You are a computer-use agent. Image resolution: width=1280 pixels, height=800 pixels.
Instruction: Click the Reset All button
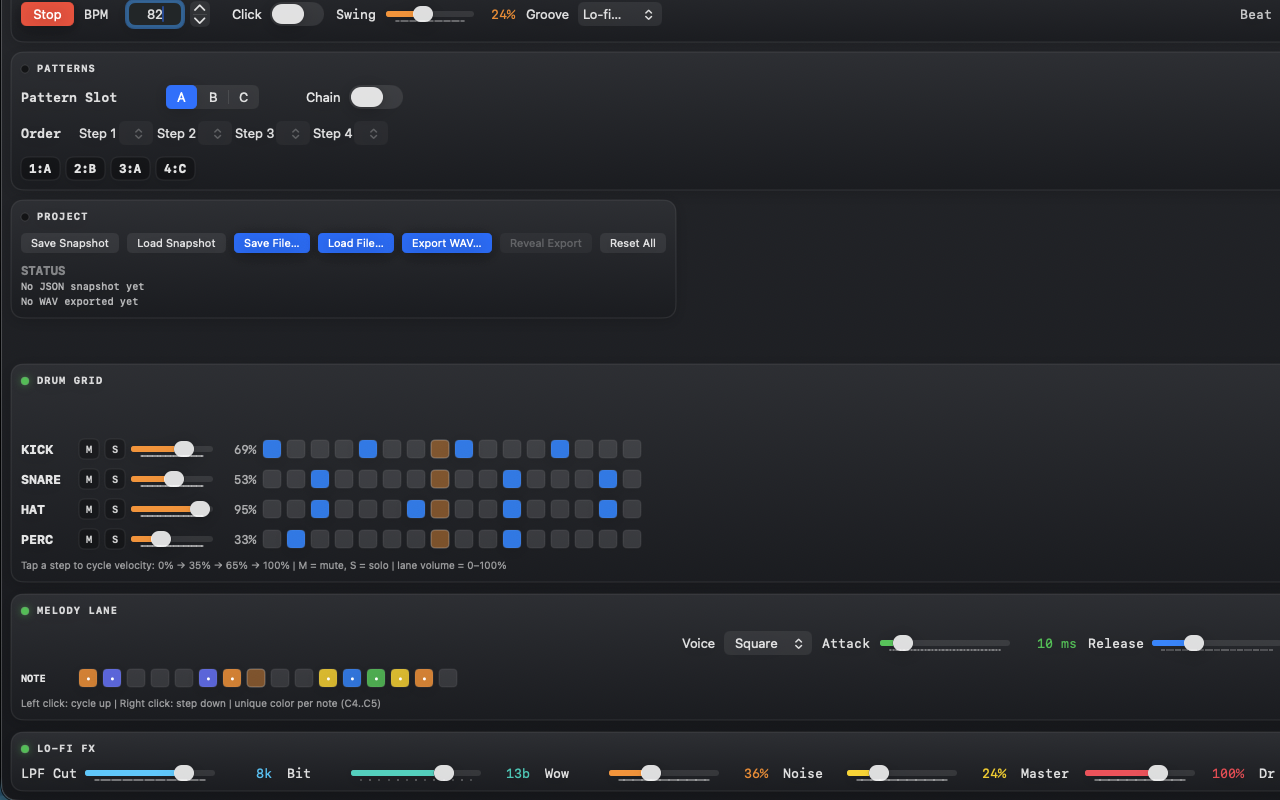[633, 243]
